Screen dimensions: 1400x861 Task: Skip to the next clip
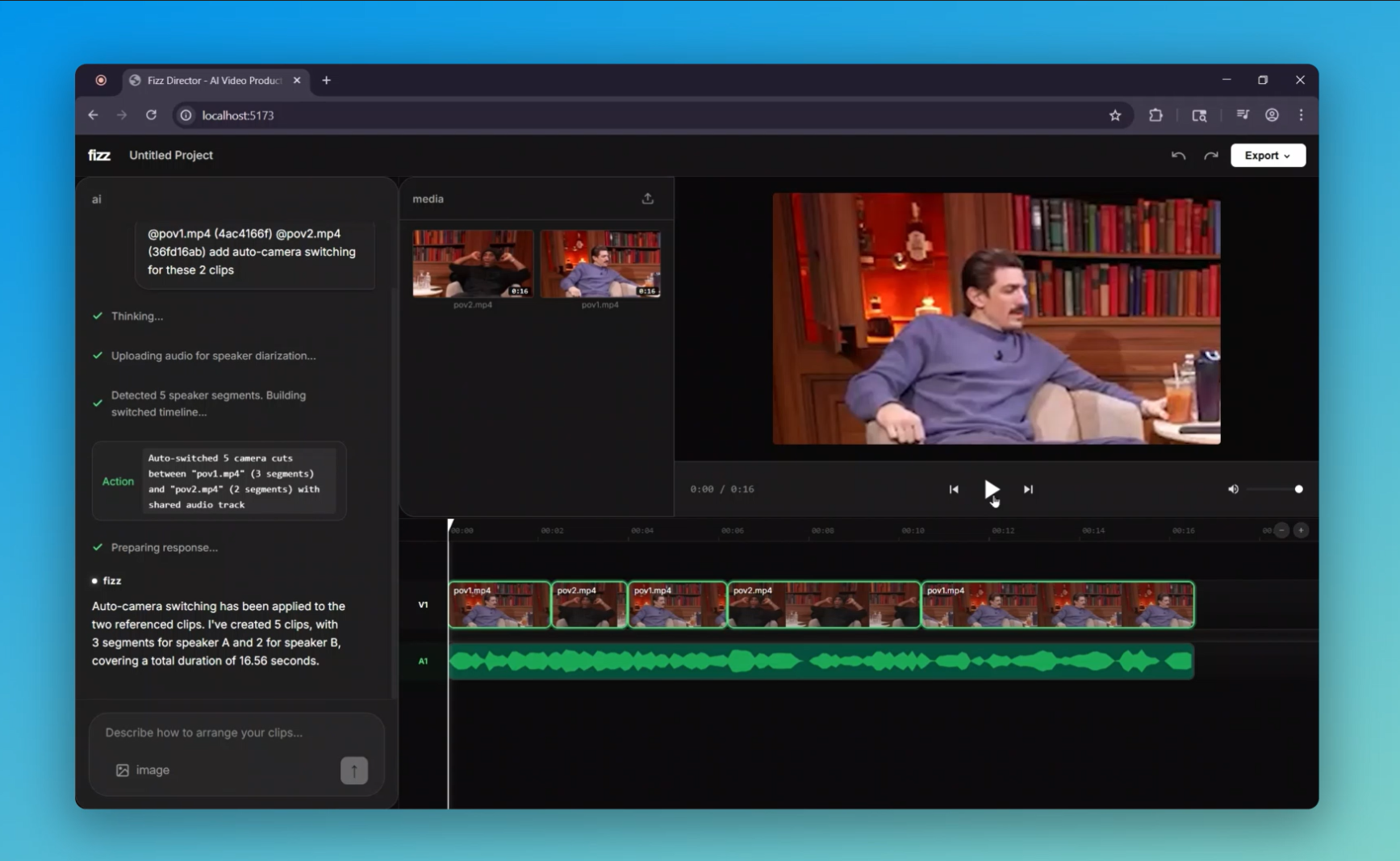pyautogui.click(x=1028, y=489)
